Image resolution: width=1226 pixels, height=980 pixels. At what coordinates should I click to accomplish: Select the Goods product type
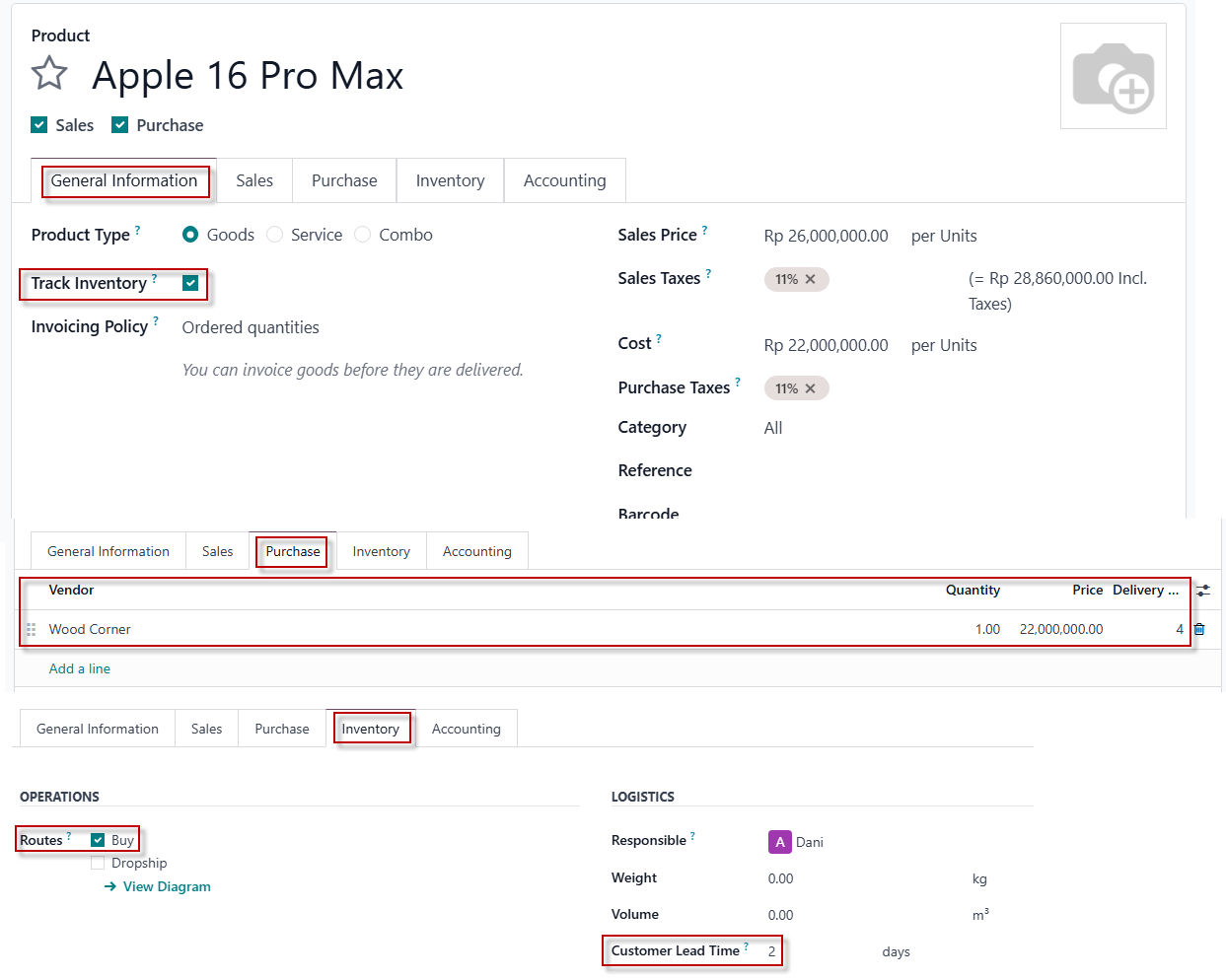click(190, 235)
